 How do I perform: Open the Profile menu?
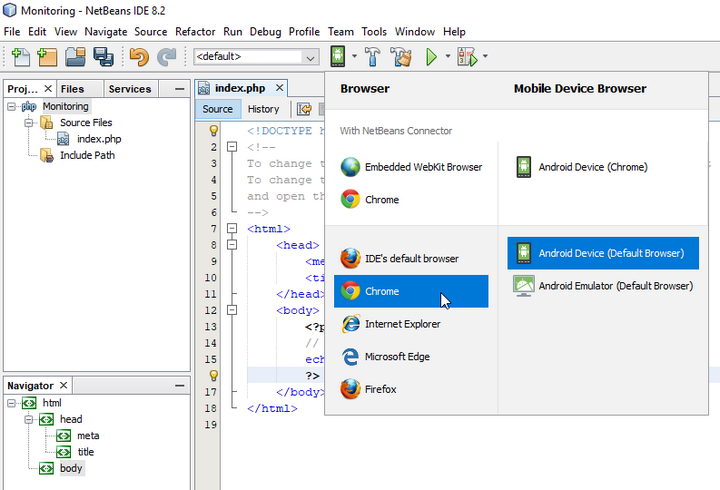[x=304, y=32]
